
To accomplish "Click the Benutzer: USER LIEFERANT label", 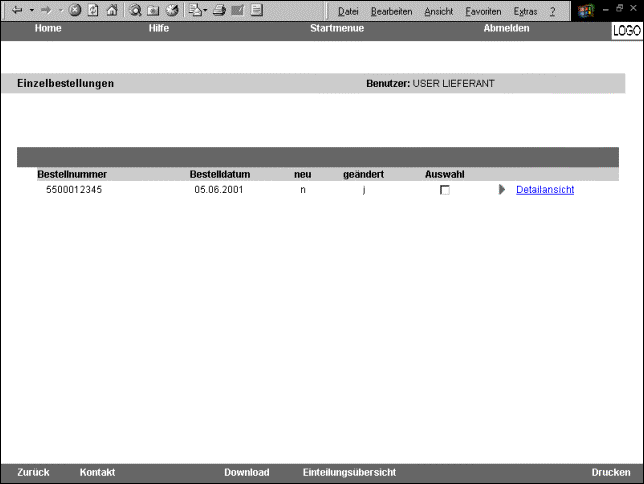I will pos(430,83).
